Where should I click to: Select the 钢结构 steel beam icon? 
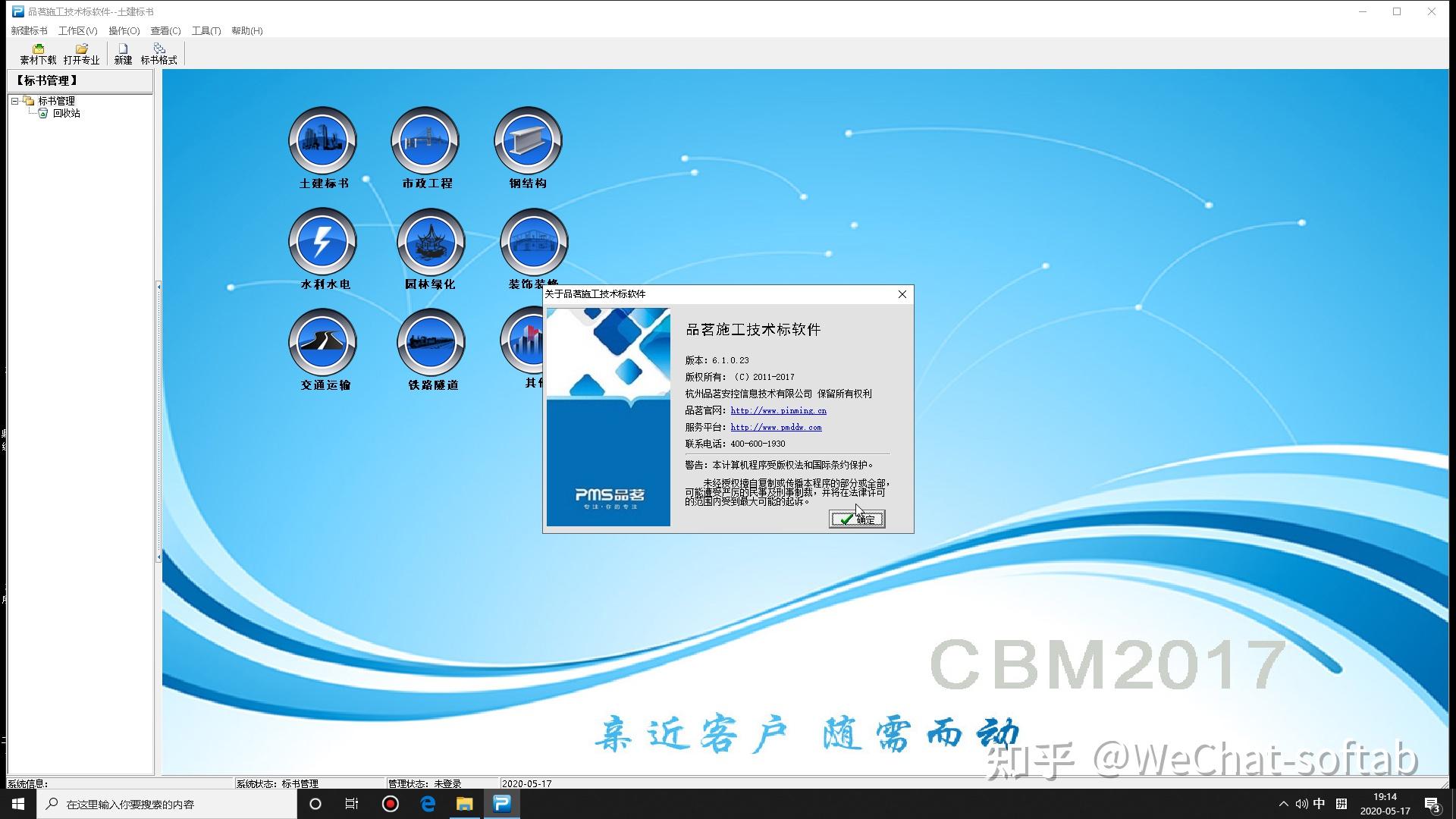pyautogui.click(x=528, y=141)
